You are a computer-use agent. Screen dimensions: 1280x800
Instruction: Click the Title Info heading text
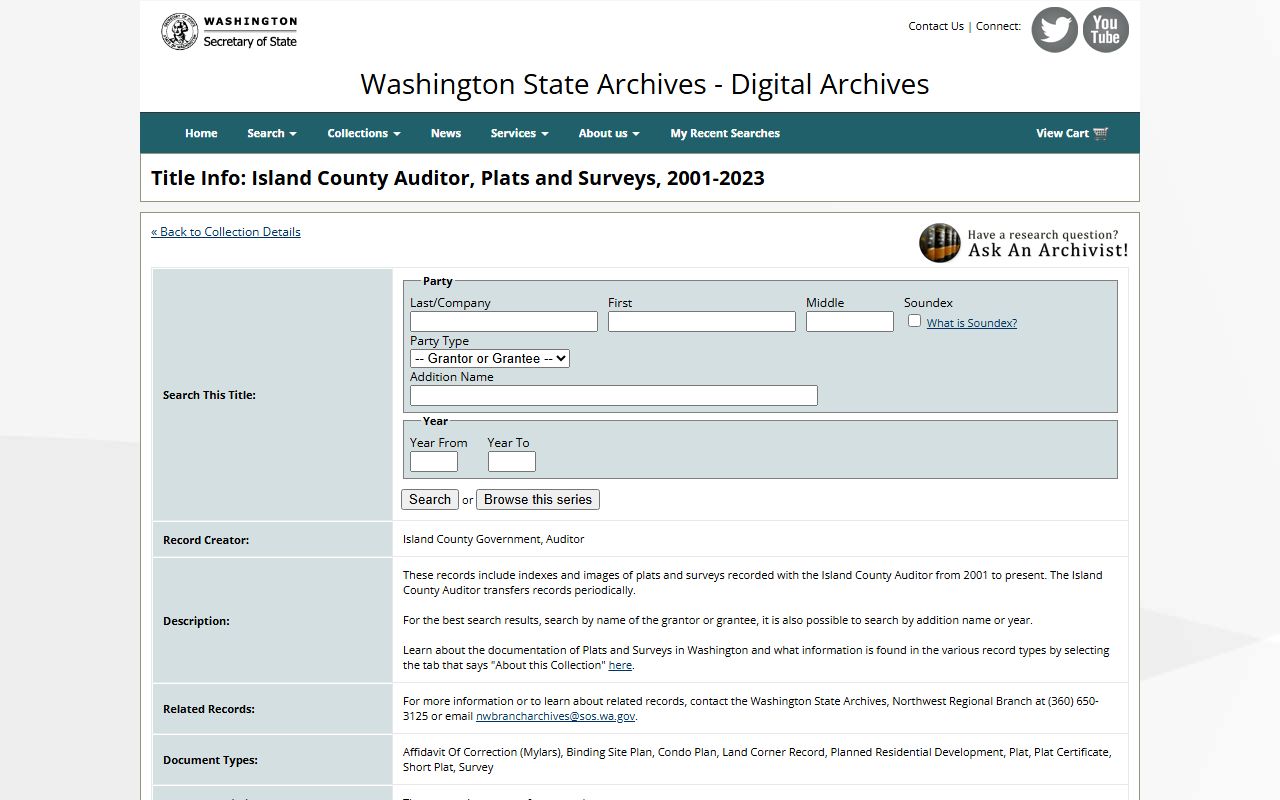pyautogui.click(x=458, y=178)
